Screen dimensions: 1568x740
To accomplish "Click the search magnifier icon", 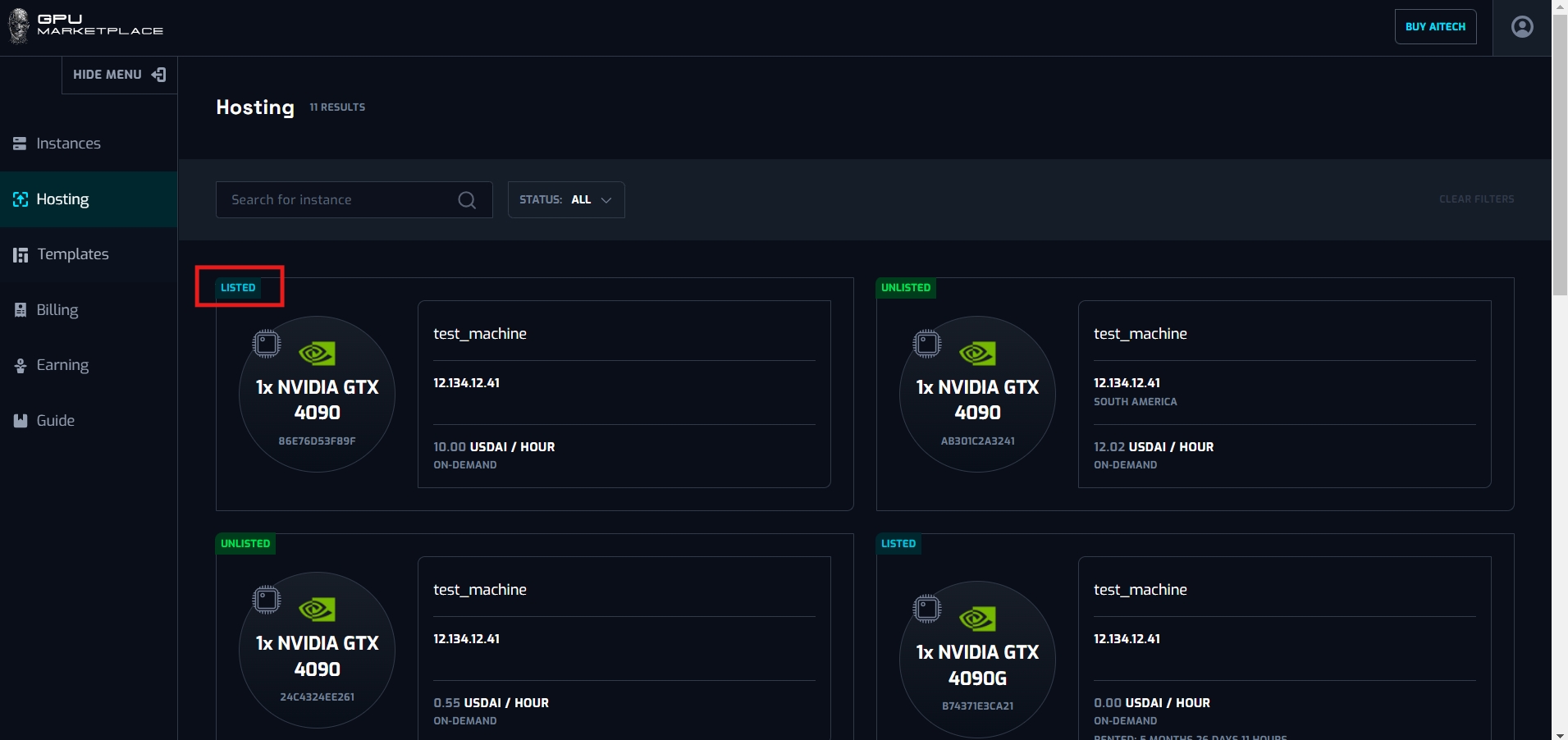I will tap(467, 200).
